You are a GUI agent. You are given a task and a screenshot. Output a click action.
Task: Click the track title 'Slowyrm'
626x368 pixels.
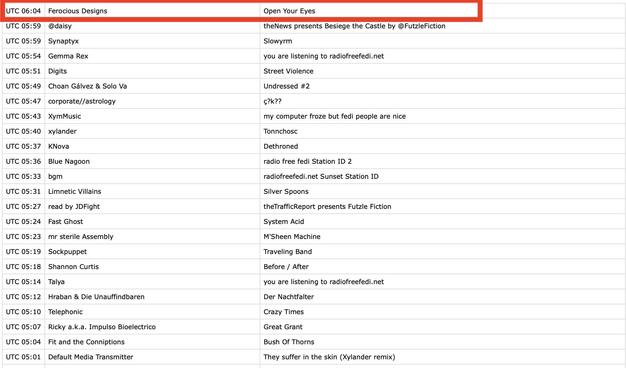[x=277, y=41]
